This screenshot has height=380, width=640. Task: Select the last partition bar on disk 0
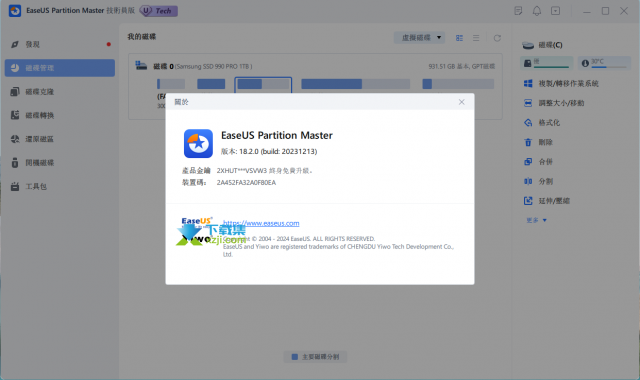click(458, 84)
